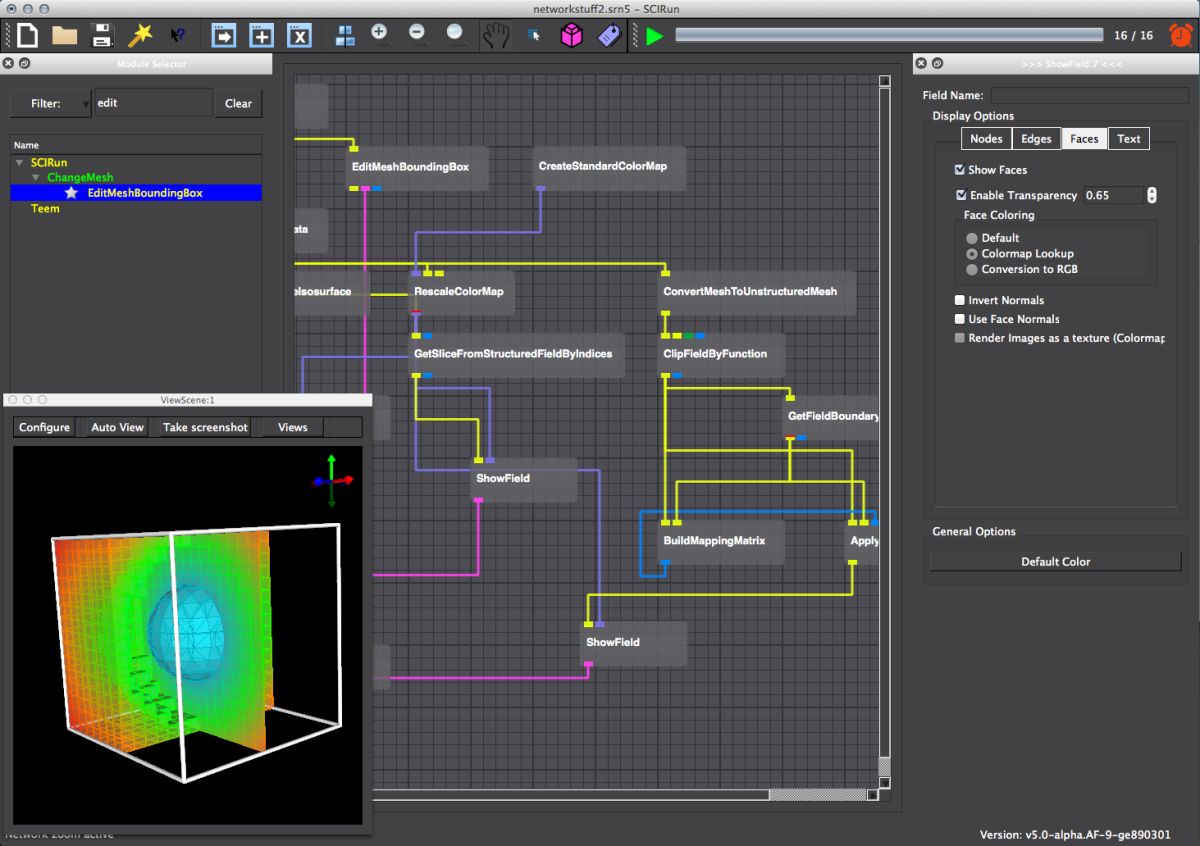Create a new network file
This screenshot has height=846, width=1200.
(x=28, y=36)
